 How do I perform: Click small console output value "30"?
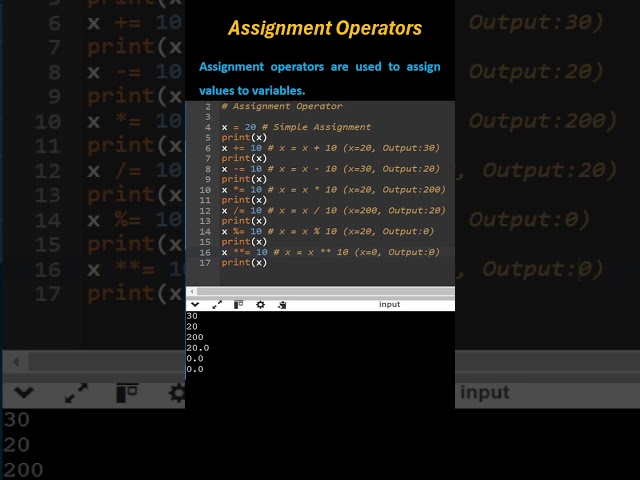pos(192,316)
